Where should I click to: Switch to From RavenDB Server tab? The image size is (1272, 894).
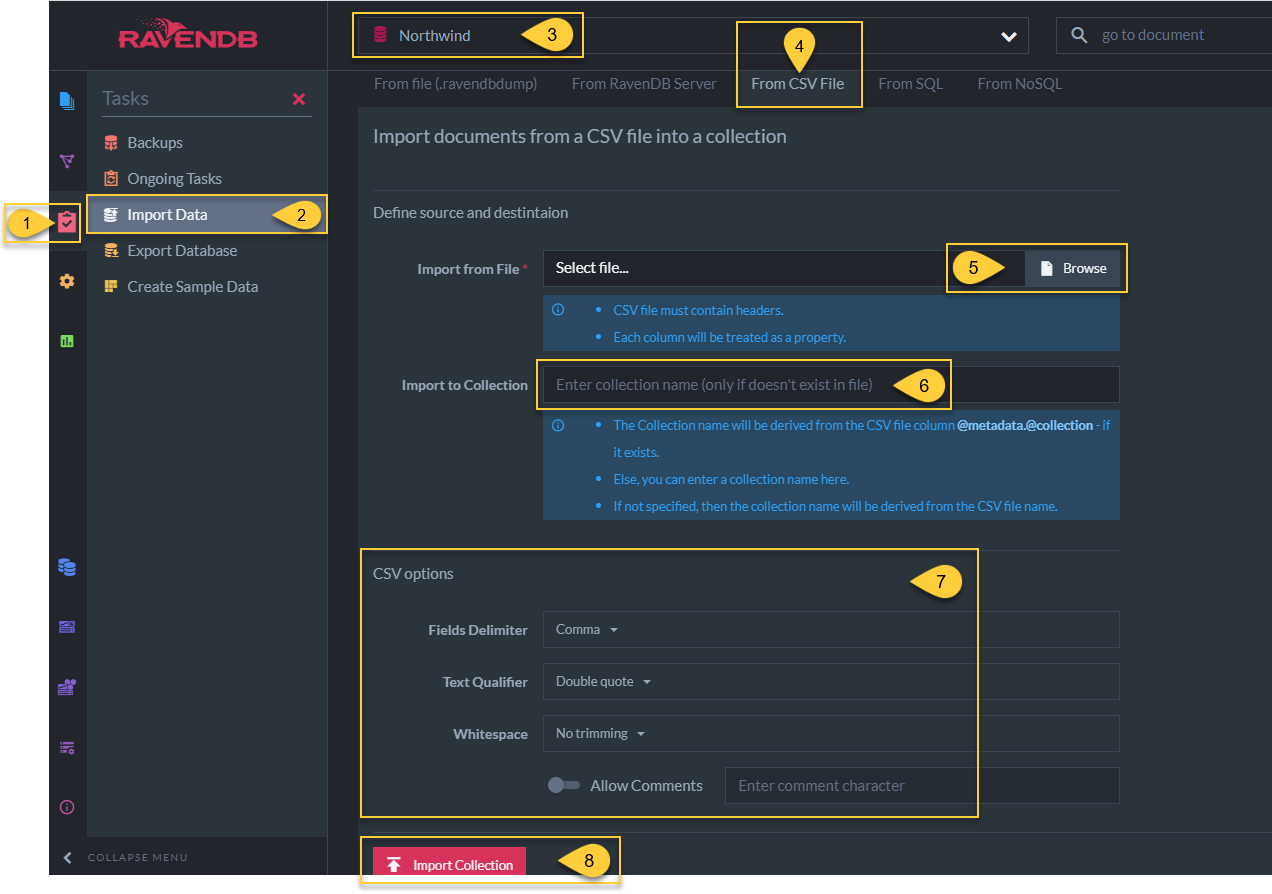pyautogui.click(x=644, y=84)
